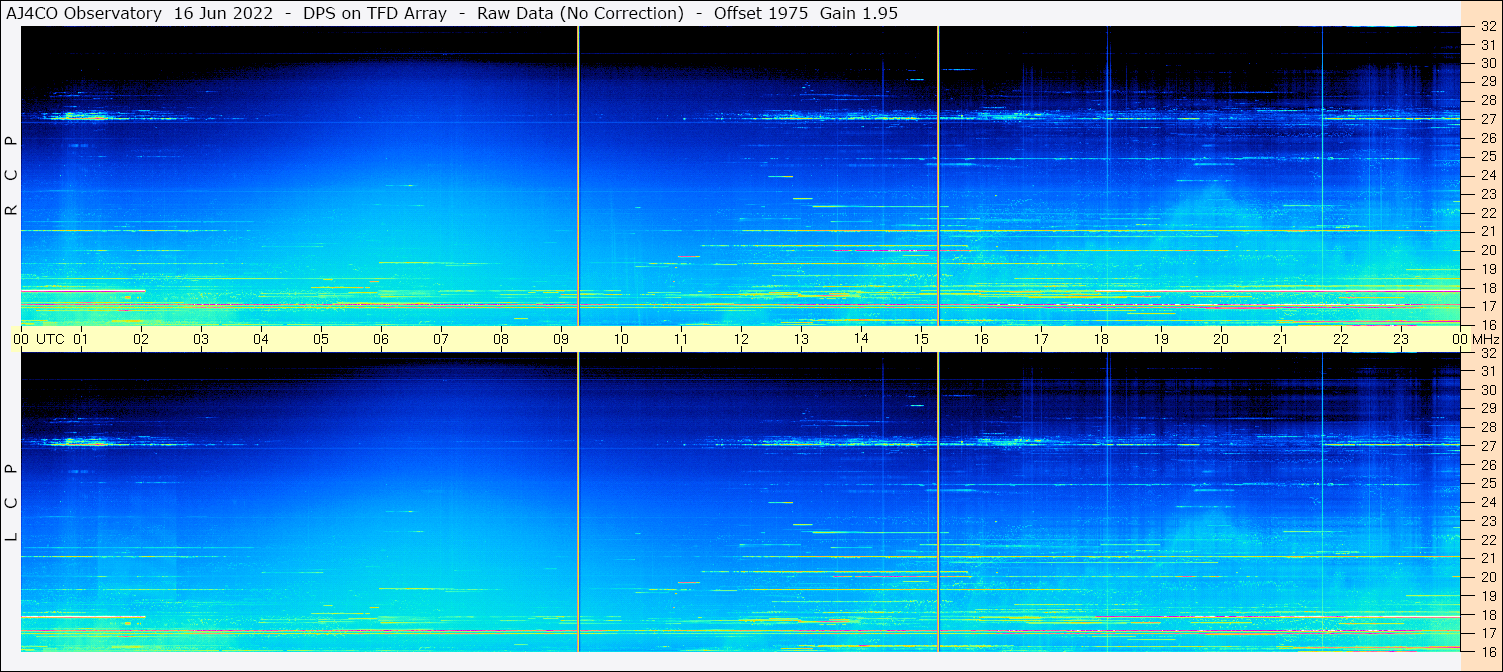Click the yellow vertical line after 15 UTC in LCP panel
The height and width of the screenshot is (672, 1503).
pos(938,502)
